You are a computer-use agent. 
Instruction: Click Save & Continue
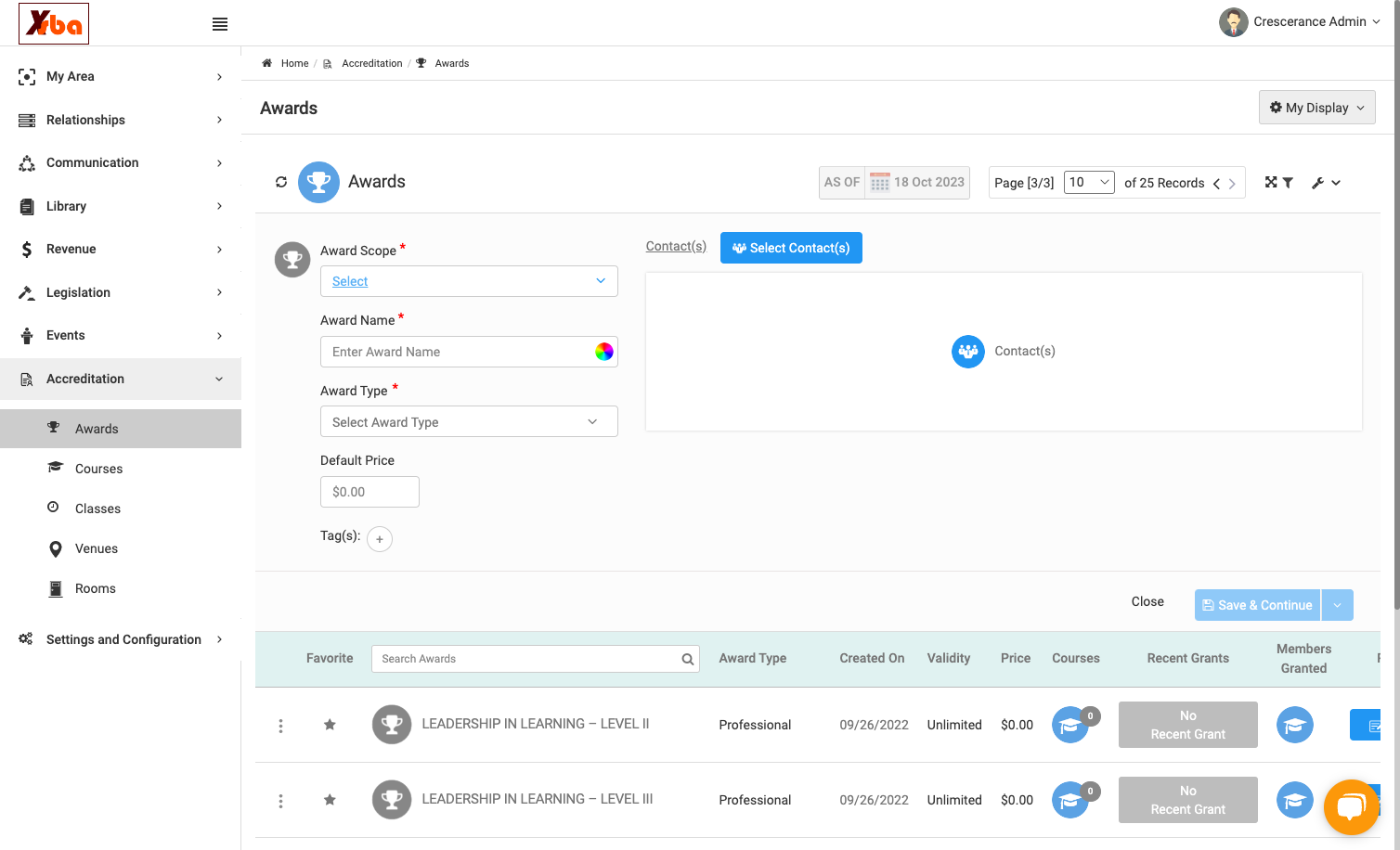[x=1257, y=605]
